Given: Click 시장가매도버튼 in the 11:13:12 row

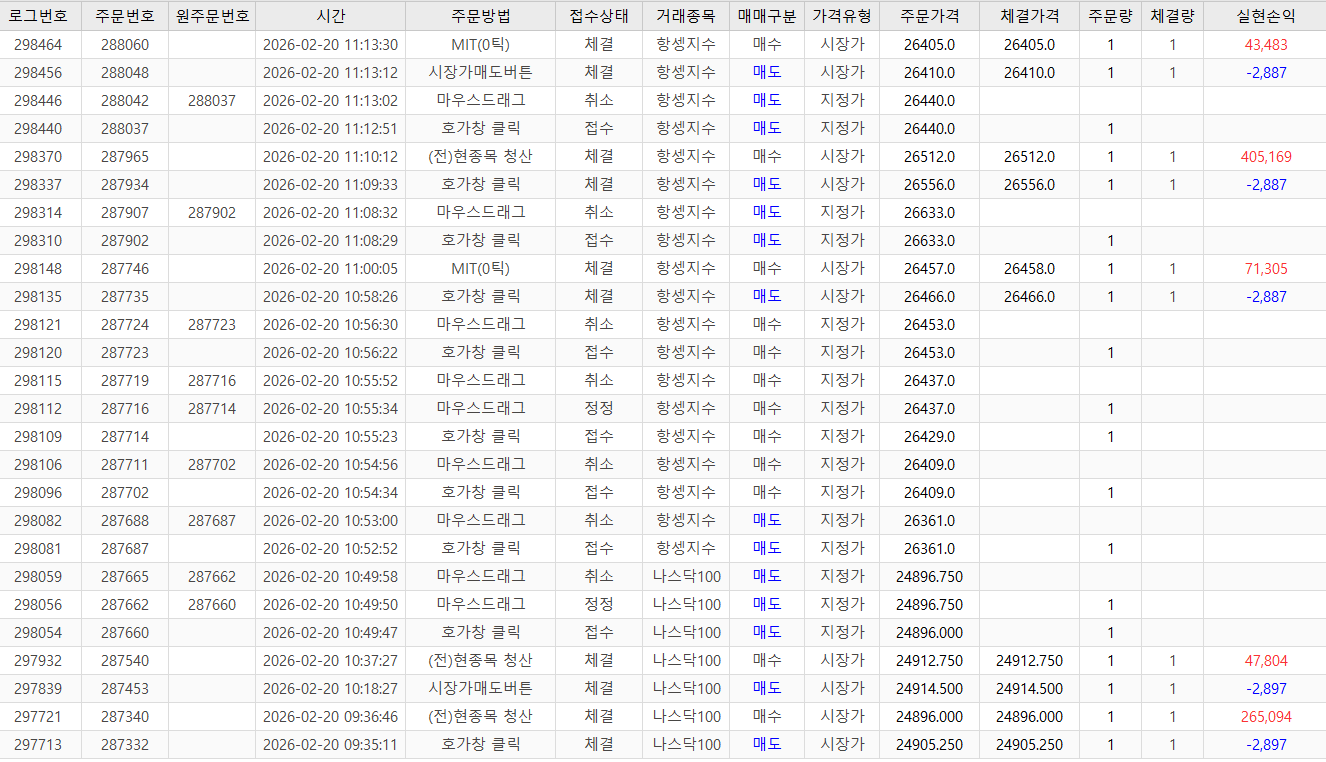Looking at the screenshot, I should click(x=480, y=73).
